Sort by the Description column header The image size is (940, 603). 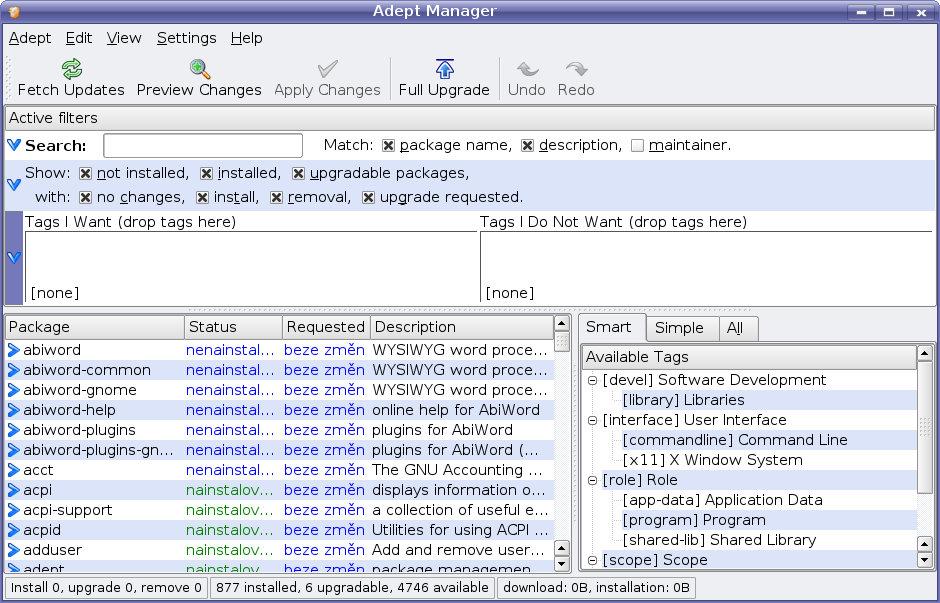(462, 327)
